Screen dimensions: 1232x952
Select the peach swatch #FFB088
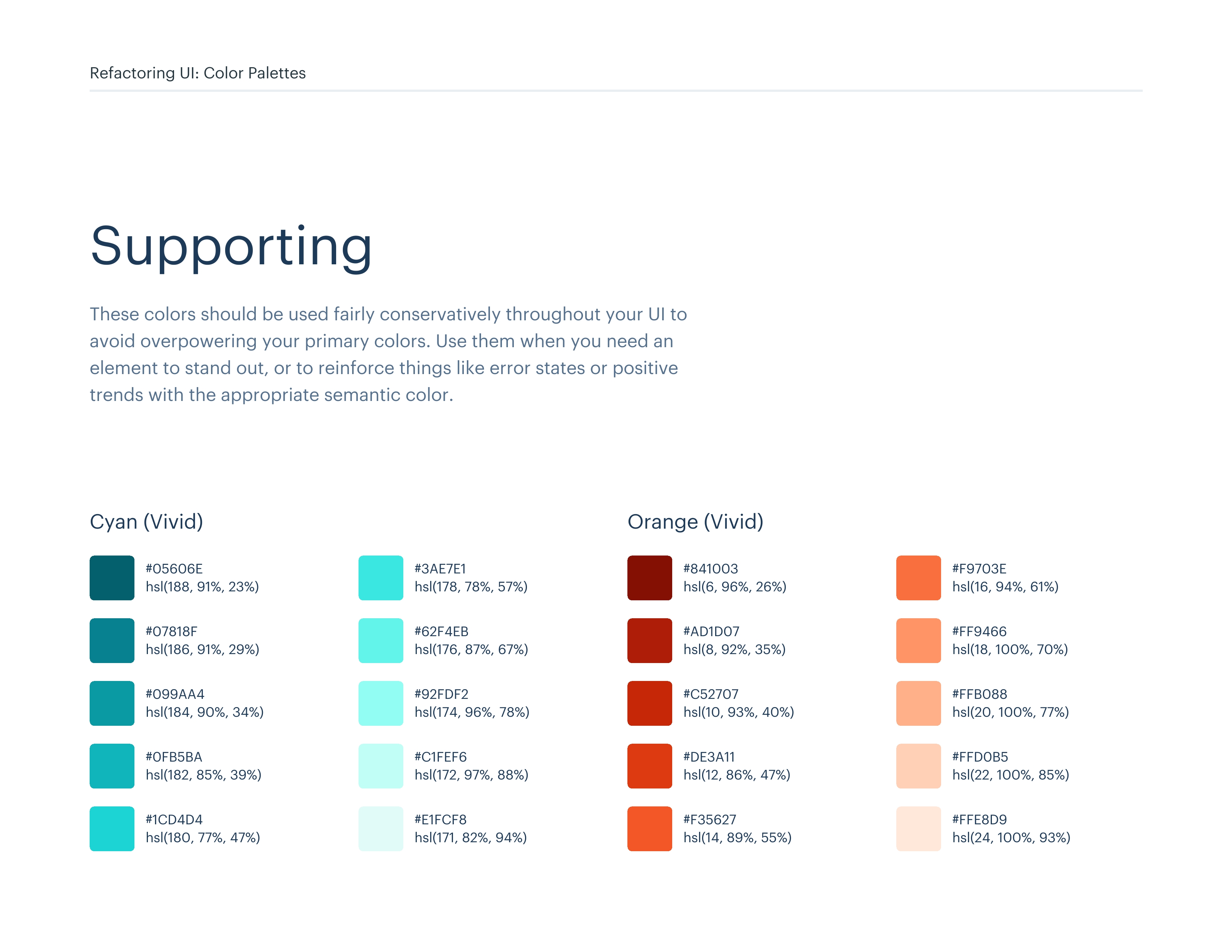(918, 703)
